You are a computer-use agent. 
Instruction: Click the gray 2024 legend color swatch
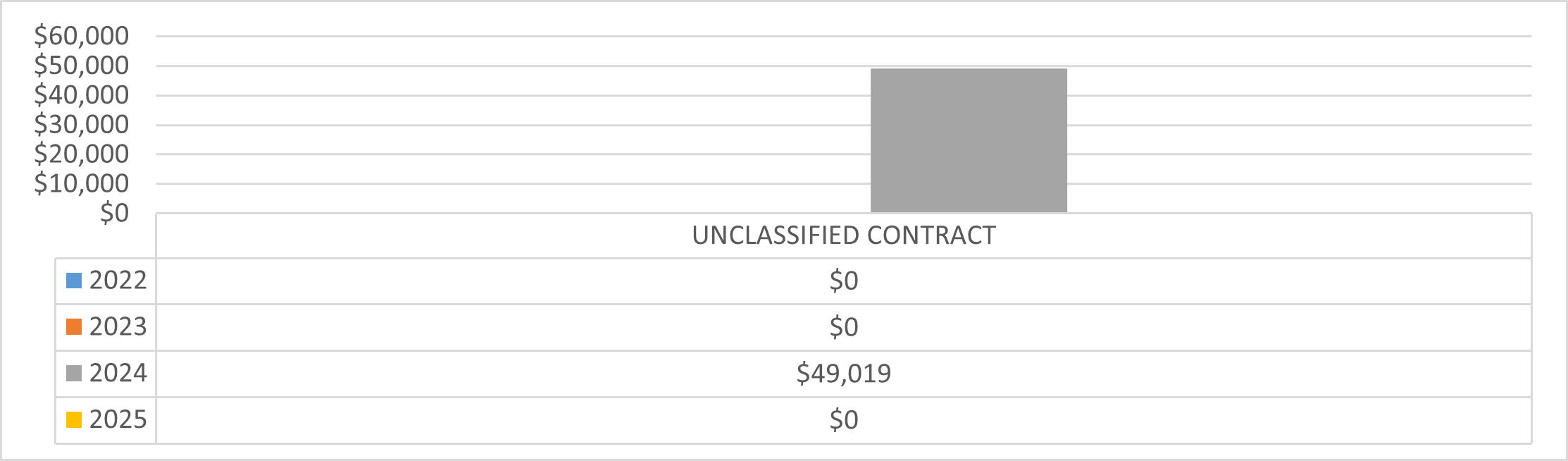tap(74, 374)
